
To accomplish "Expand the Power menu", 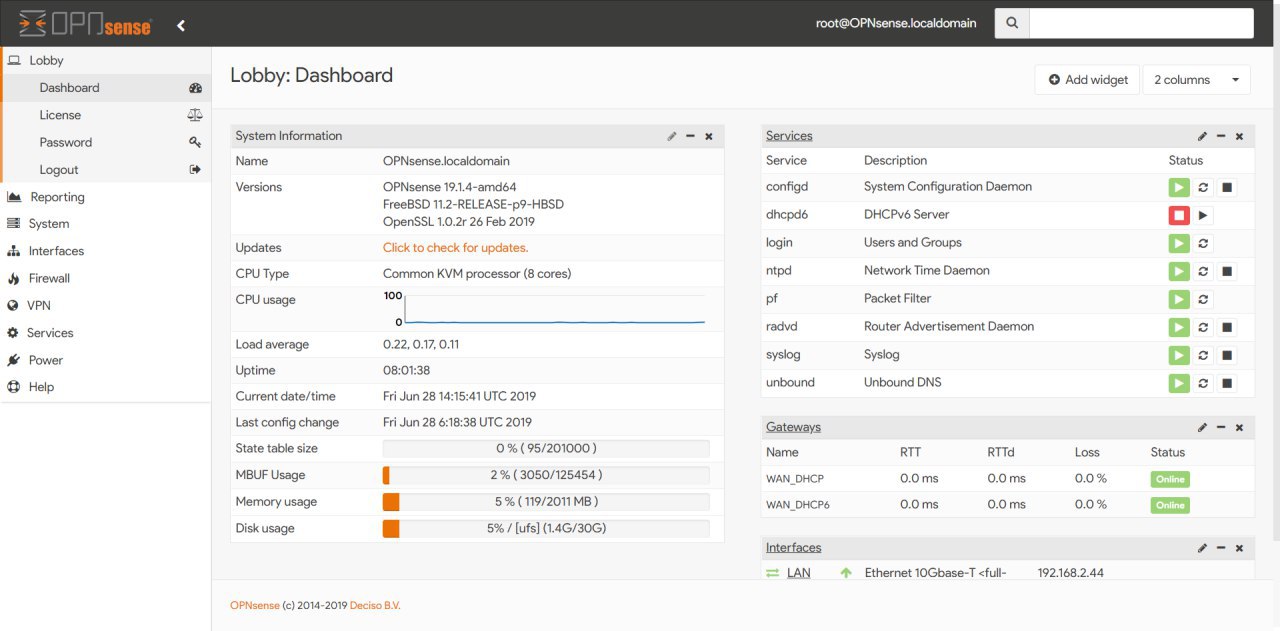I will coord(106,360).
